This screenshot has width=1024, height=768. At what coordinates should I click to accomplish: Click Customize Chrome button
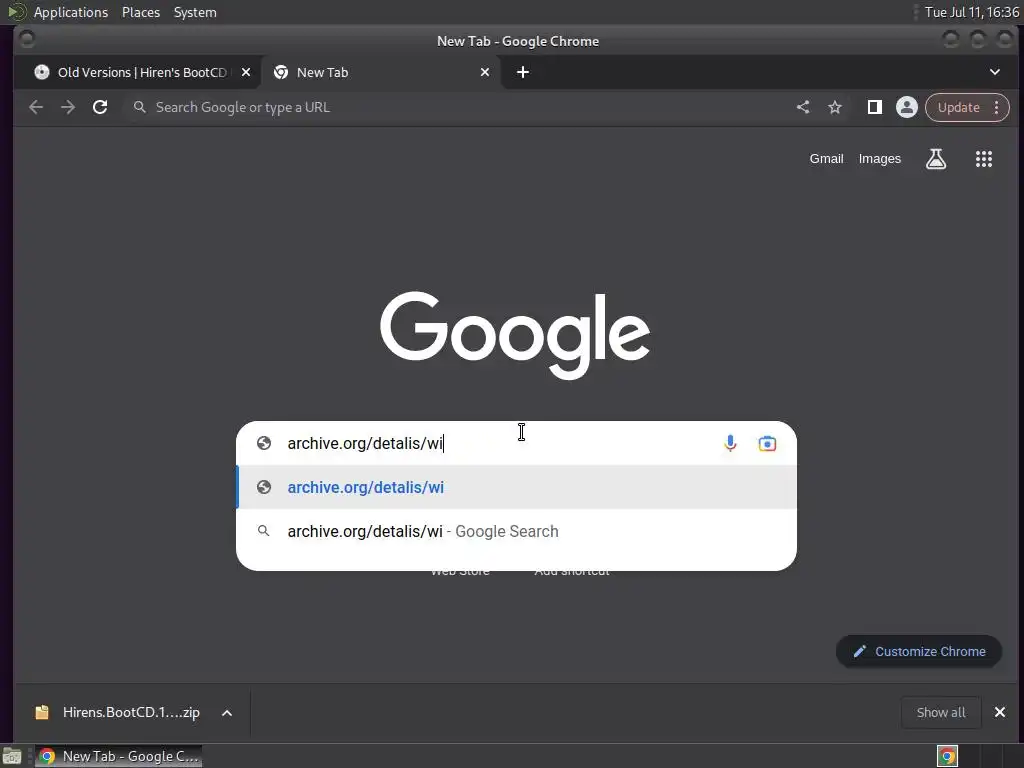tap(919, 651)
